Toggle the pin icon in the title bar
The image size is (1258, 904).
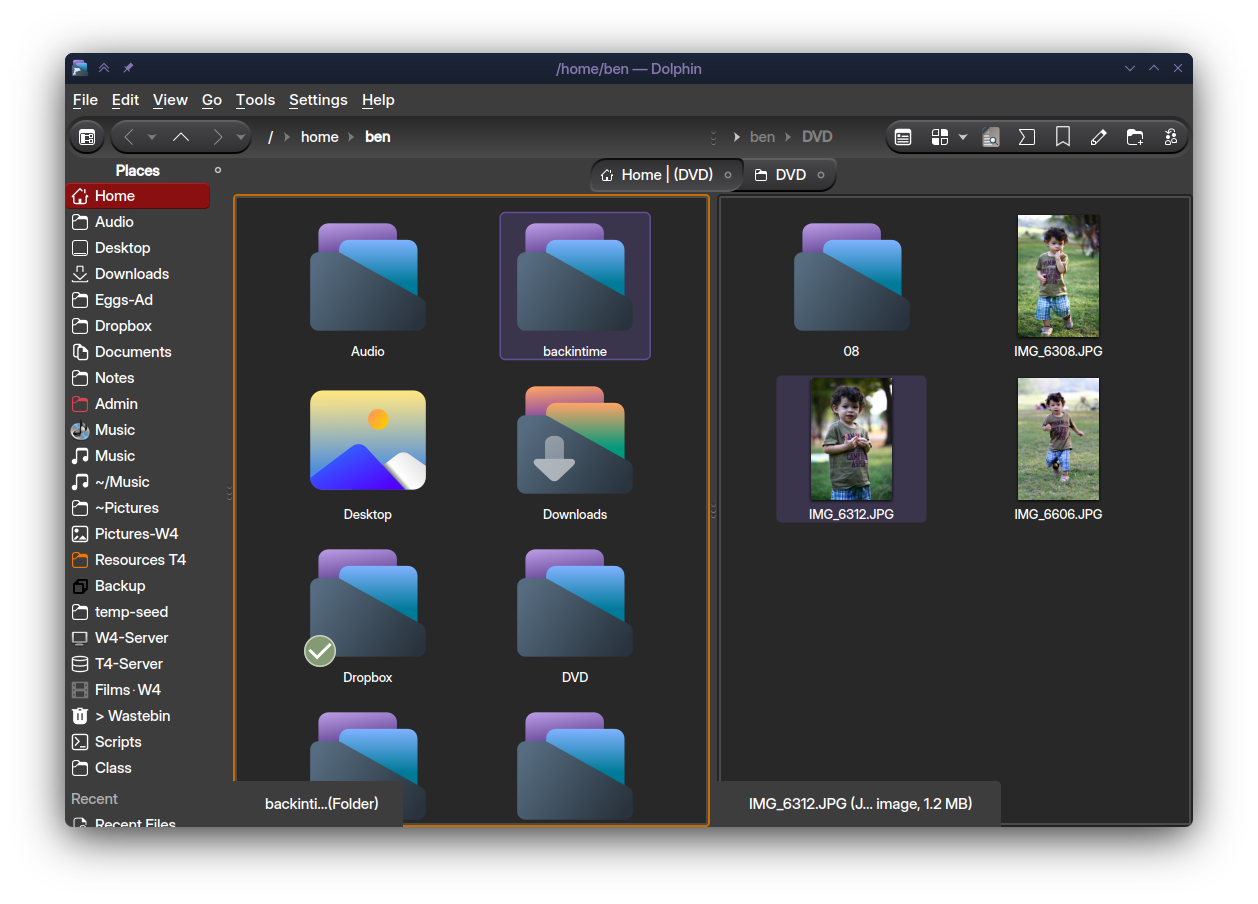click(128, 68)
